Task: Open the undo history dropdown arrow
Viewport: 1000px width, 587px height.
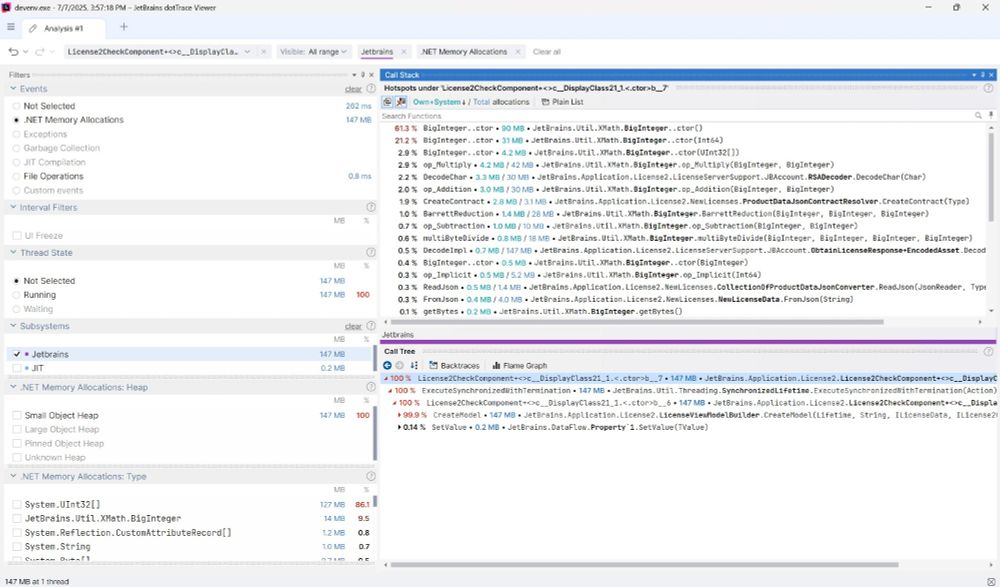Action: 26,52
